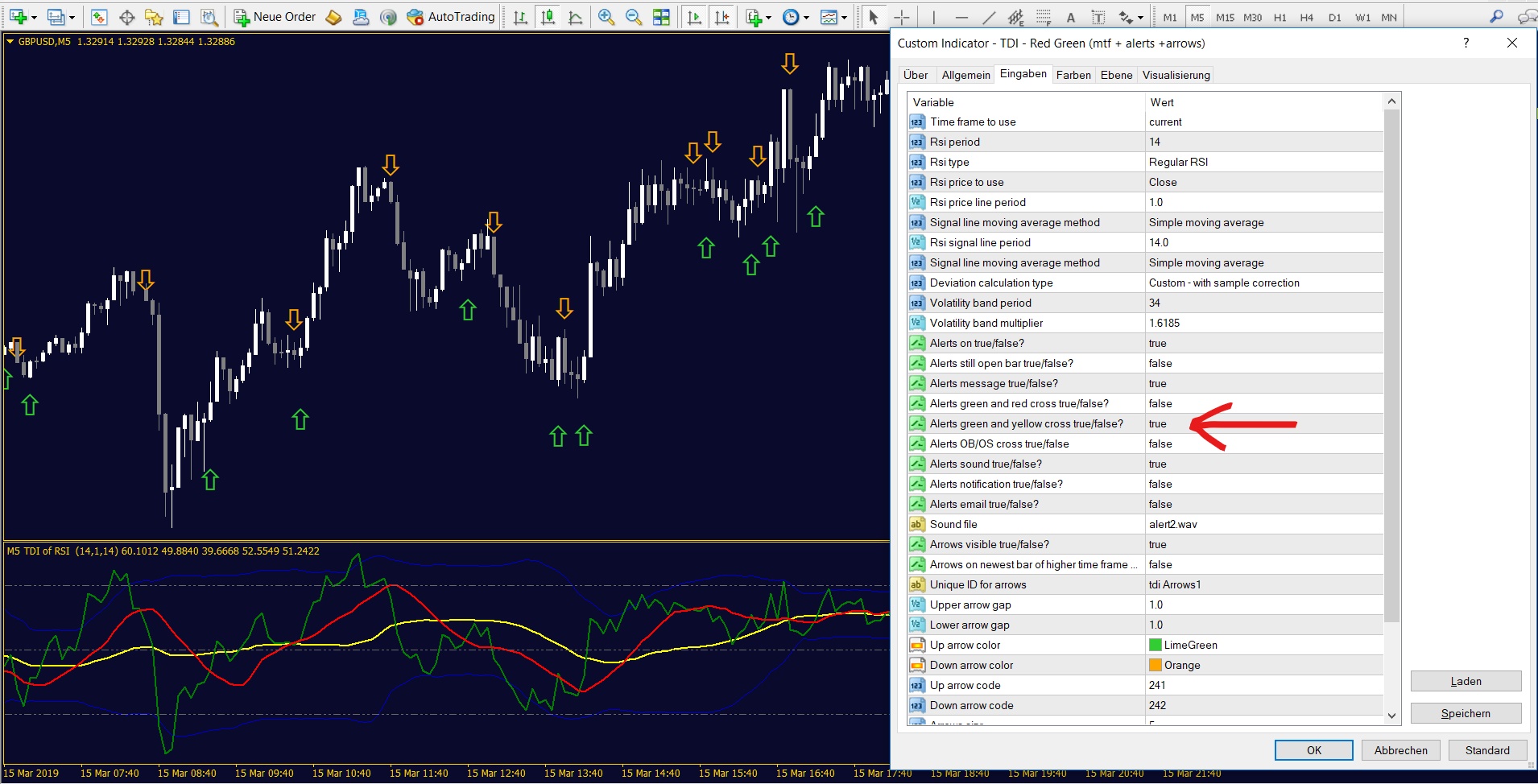Select the Fibonacci retracement tool
This screenshot has width=1538, height=784.
pyautogui.click(x=1044, y=17)
